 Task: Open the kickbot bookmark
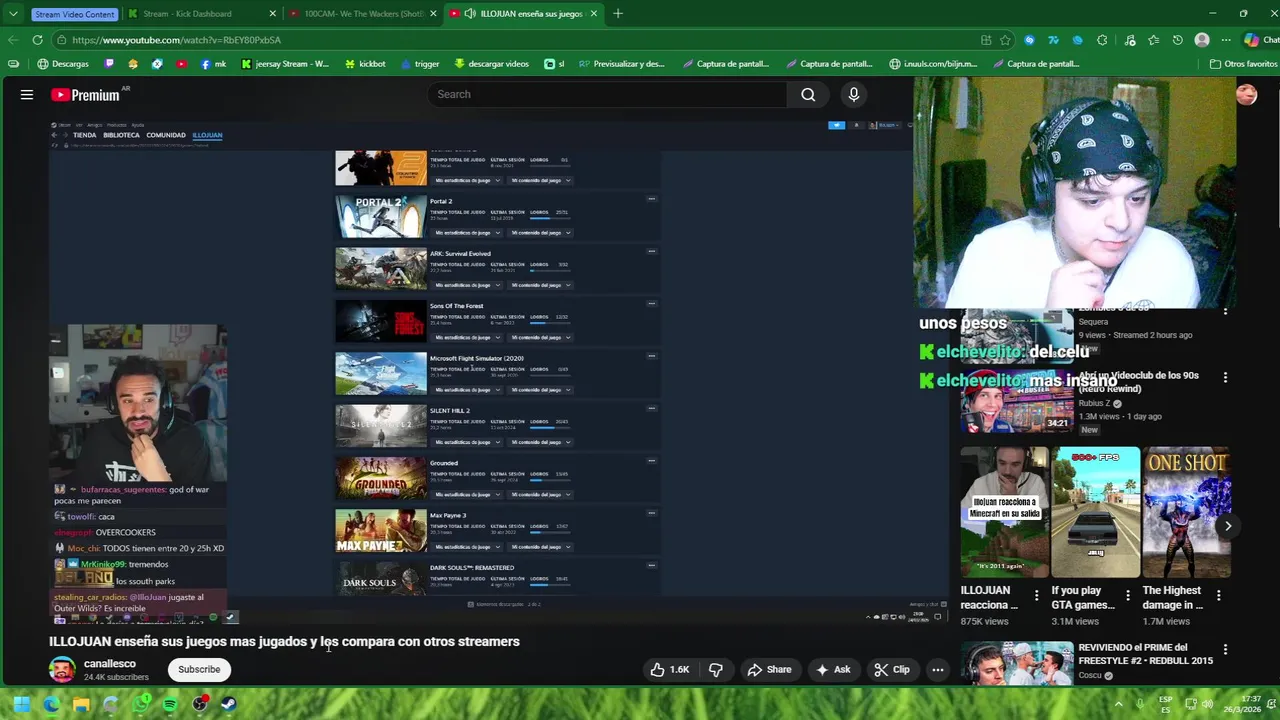365,64
